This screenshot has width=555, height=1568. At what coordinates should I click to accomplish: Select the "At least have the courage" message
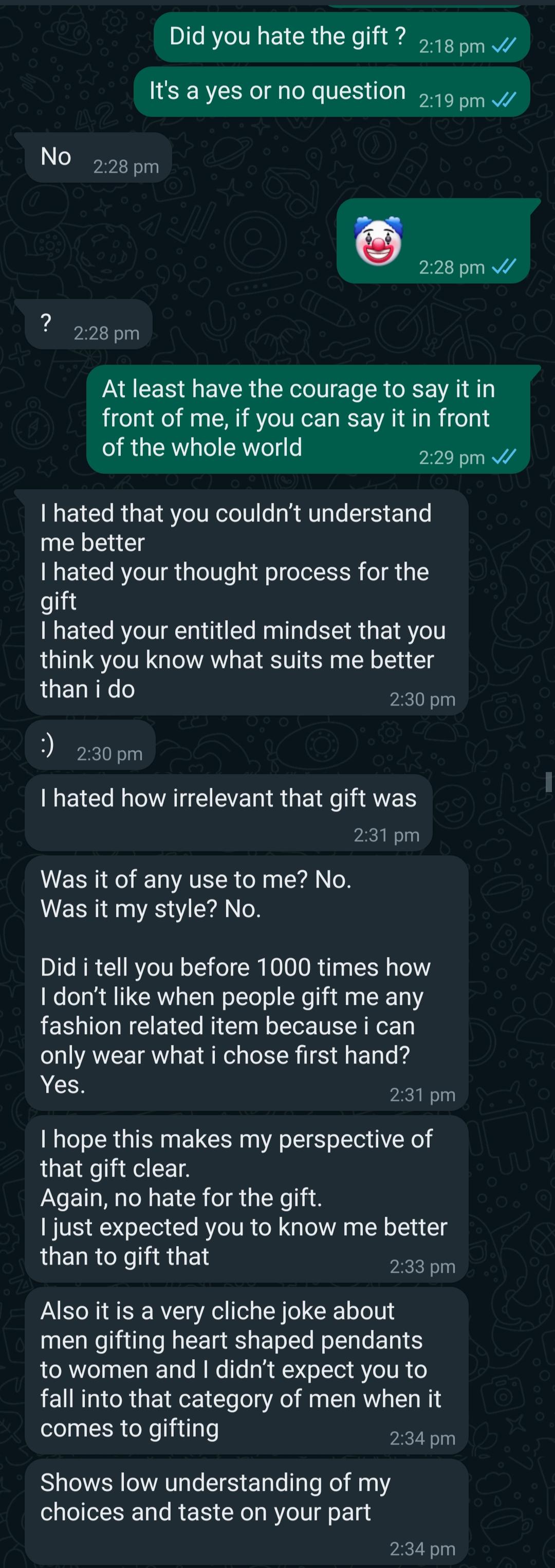click(x=298, y=418)
